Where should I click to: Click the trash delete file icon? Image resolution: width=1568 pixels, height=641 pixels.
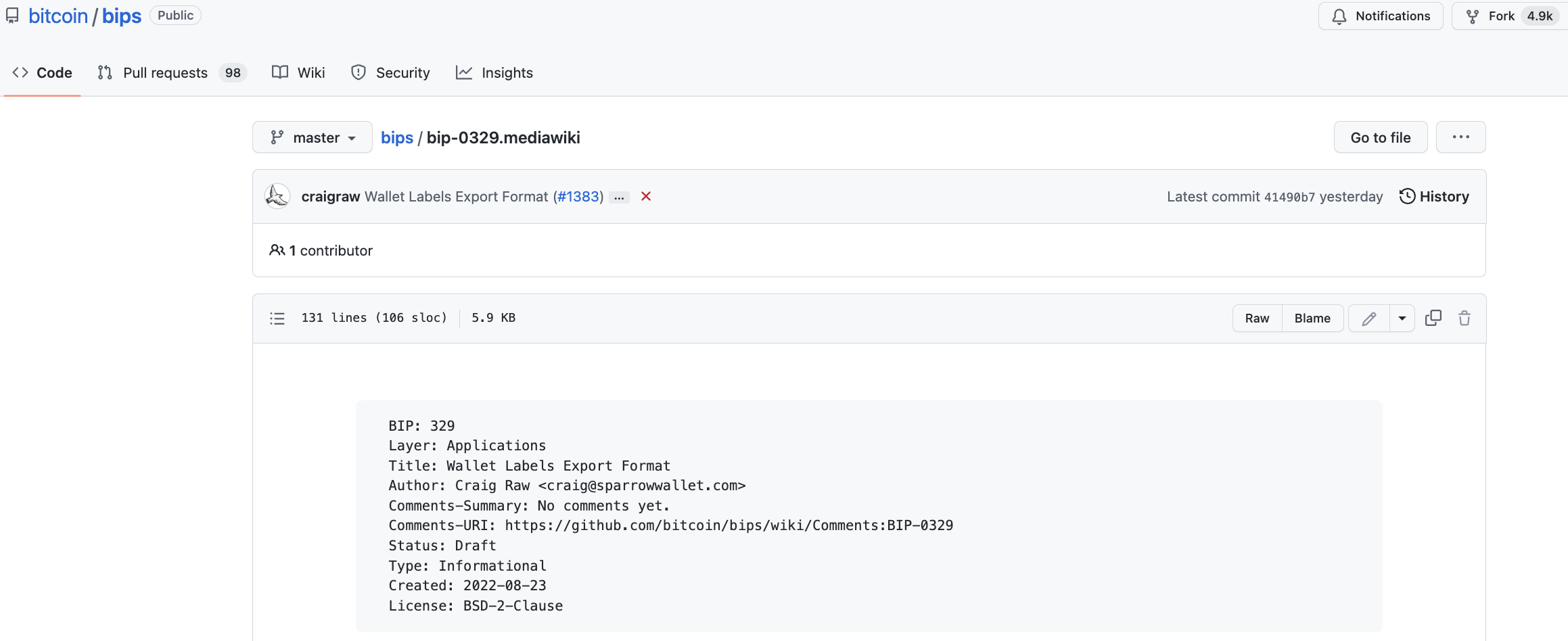click(1465, 318)
